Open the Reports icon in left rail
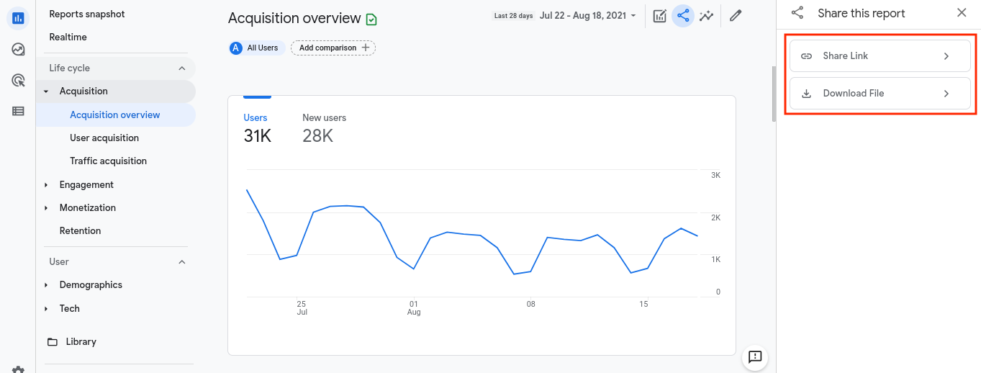This screenshot has height=373, width=981. click(x=18, y=18)
